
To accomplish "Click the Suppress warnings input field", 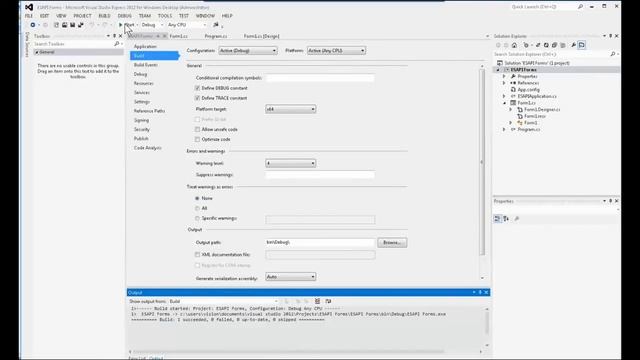I will [320, 175].
